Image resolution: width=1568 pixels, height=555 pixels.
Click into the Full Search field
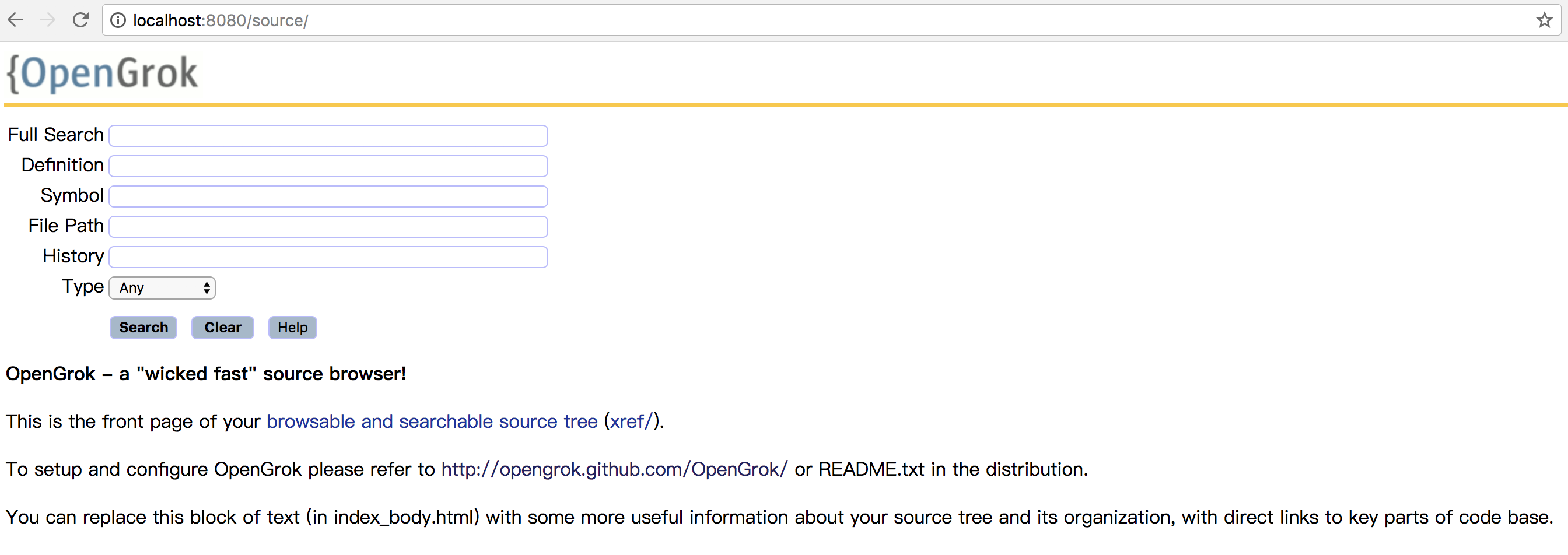(x=328, y=136)
